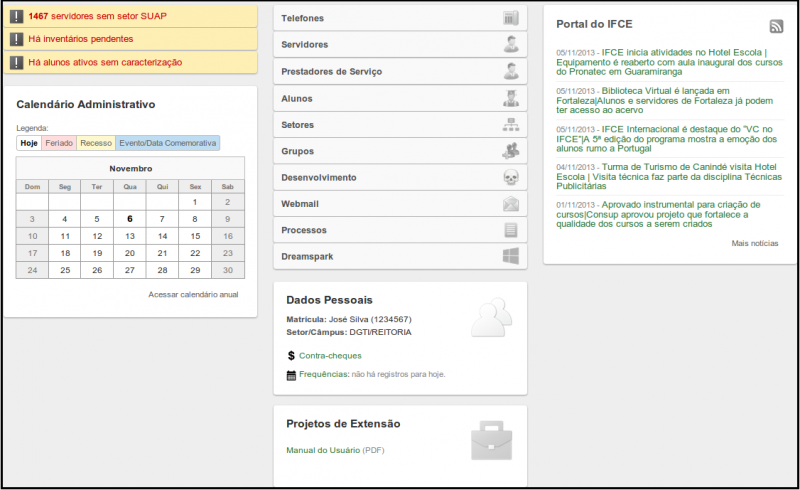Screen dimensions: 800x490
Task: Open the Servidores menu item
Action: (400, 45)
